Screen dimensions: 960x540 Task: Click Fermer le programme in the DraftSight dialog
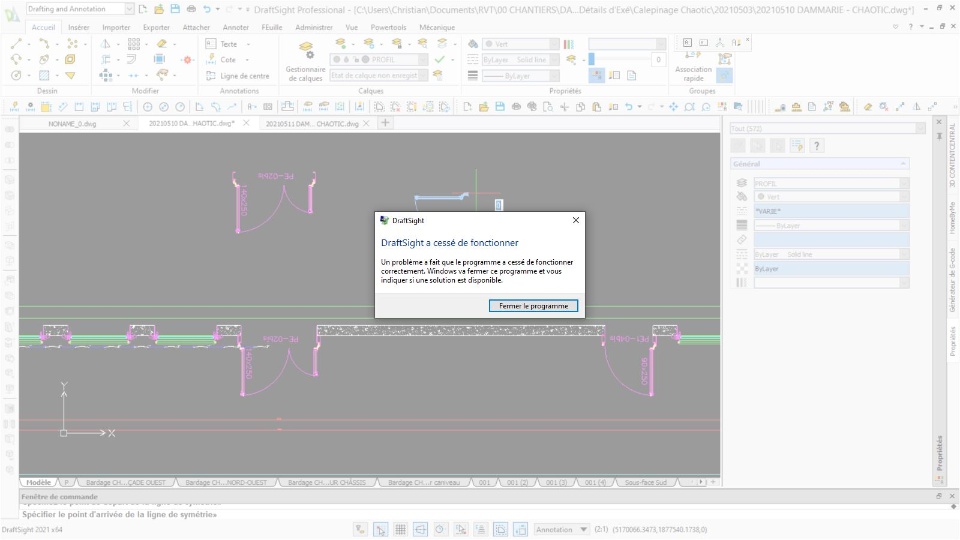[x=533, y=306]
